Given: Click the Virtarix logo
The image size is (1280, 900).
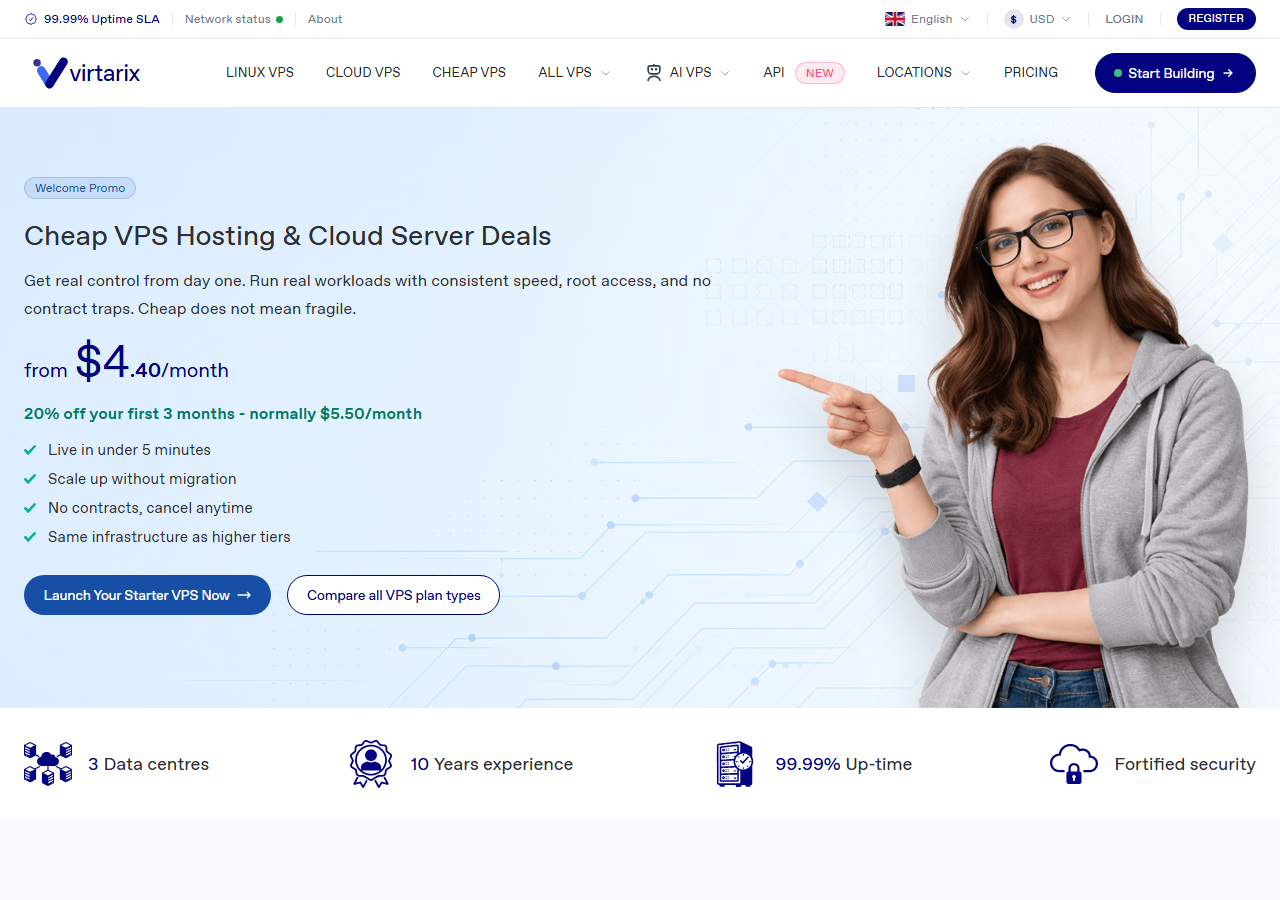Looking at the screenshot, I should coord(86,73).
